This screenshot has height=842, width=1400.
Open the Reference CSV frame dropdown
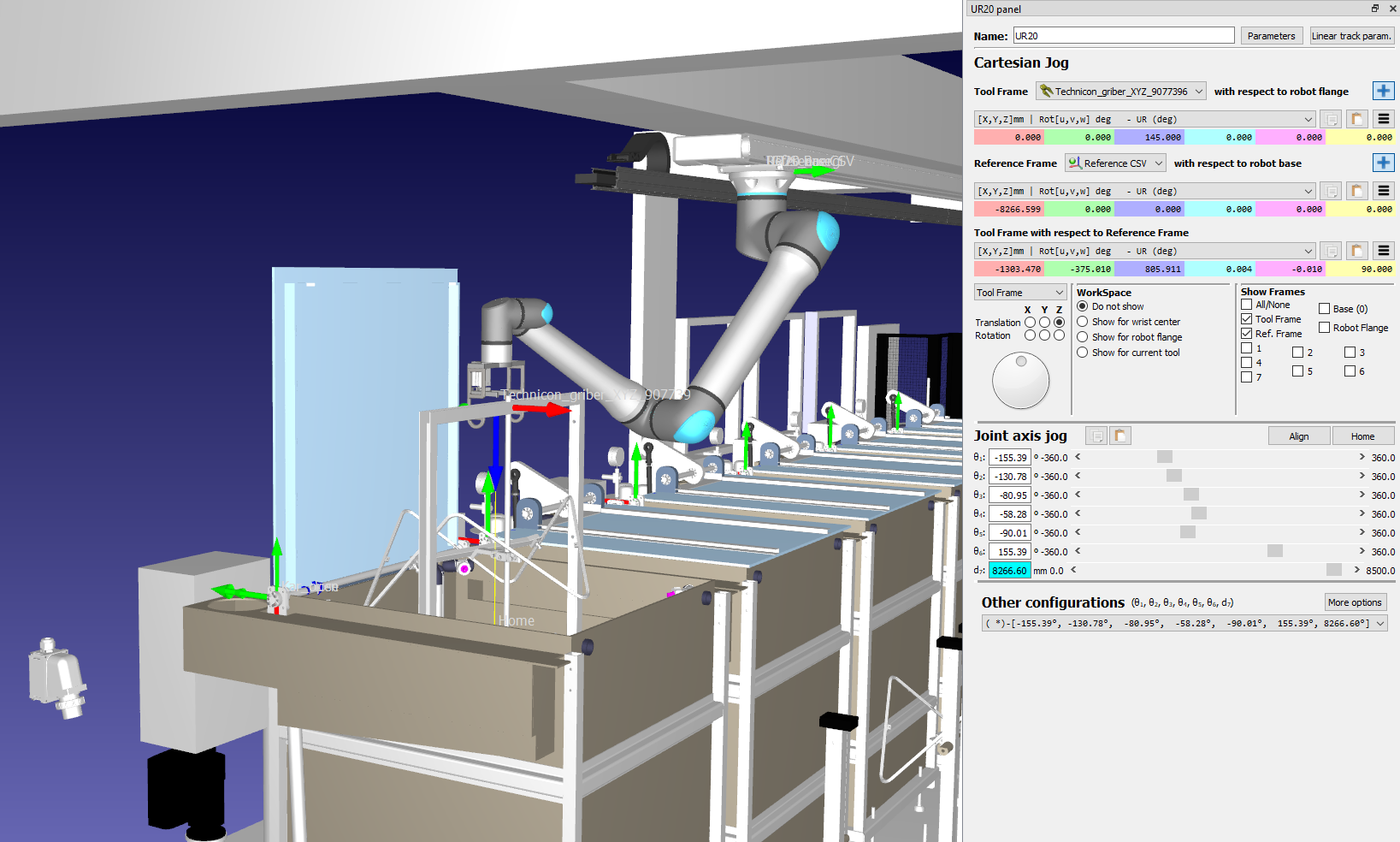coord(1115,163)
